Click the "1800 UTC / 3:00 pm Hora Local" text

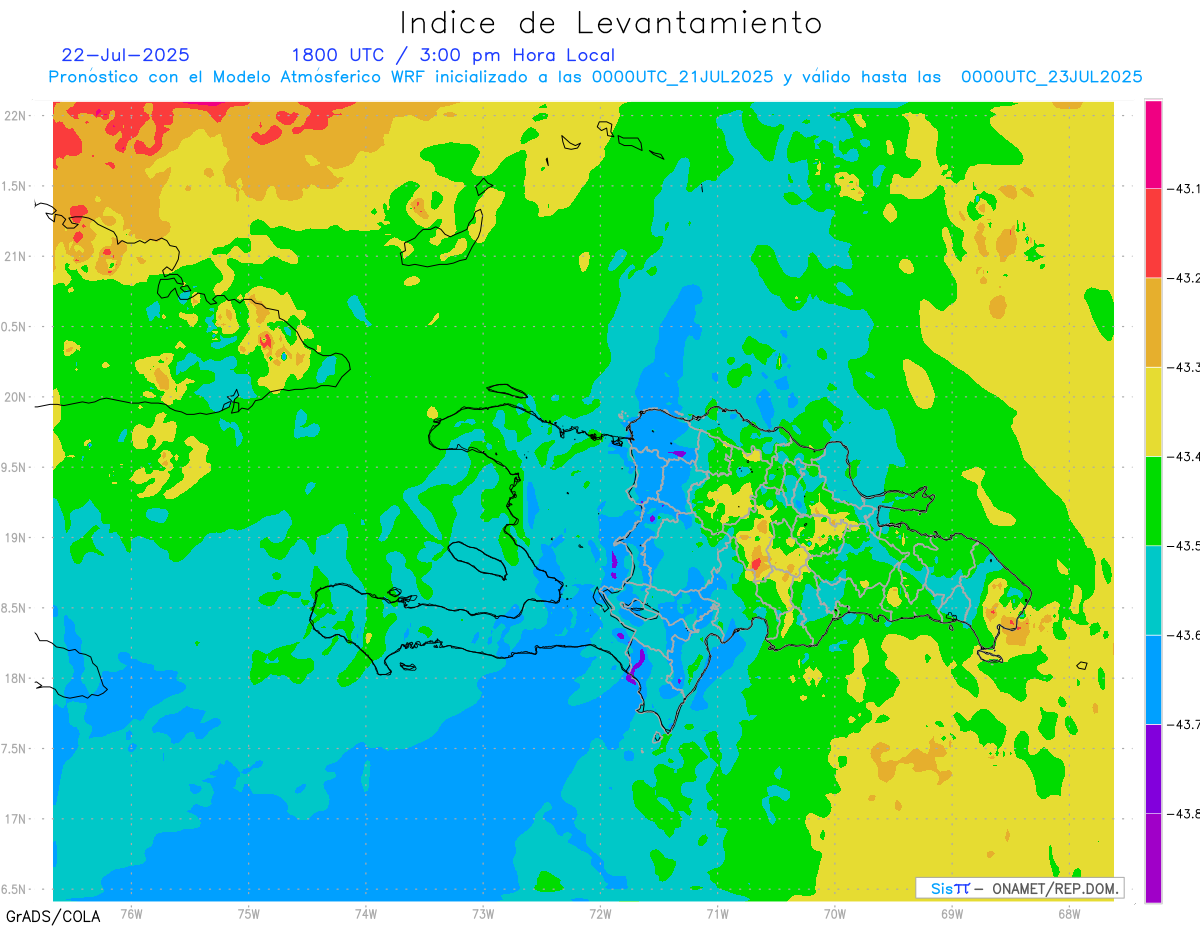click(453, 56)
